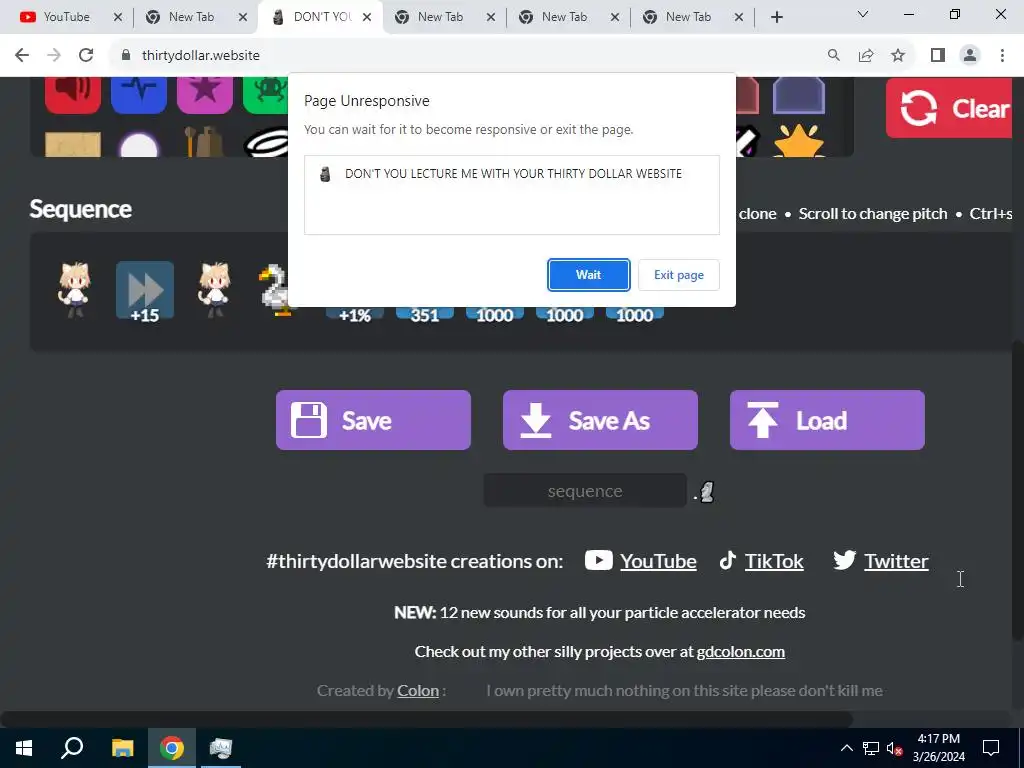Click the Wait button in the dialog
Viewport: 1024px width, 768px height.
click(x=588, y=275)
